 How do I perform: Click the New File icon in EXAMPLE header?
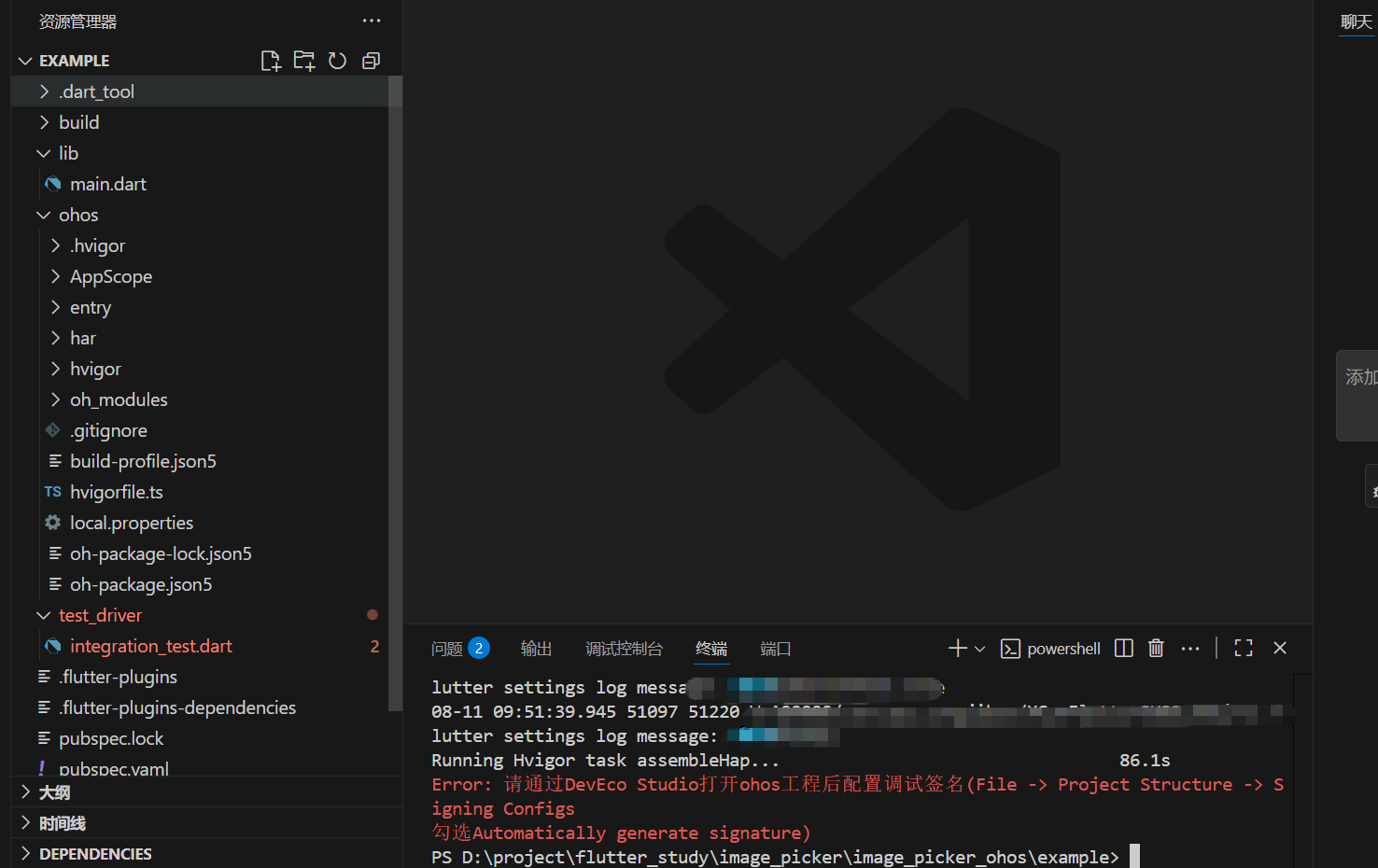[271, 61]
